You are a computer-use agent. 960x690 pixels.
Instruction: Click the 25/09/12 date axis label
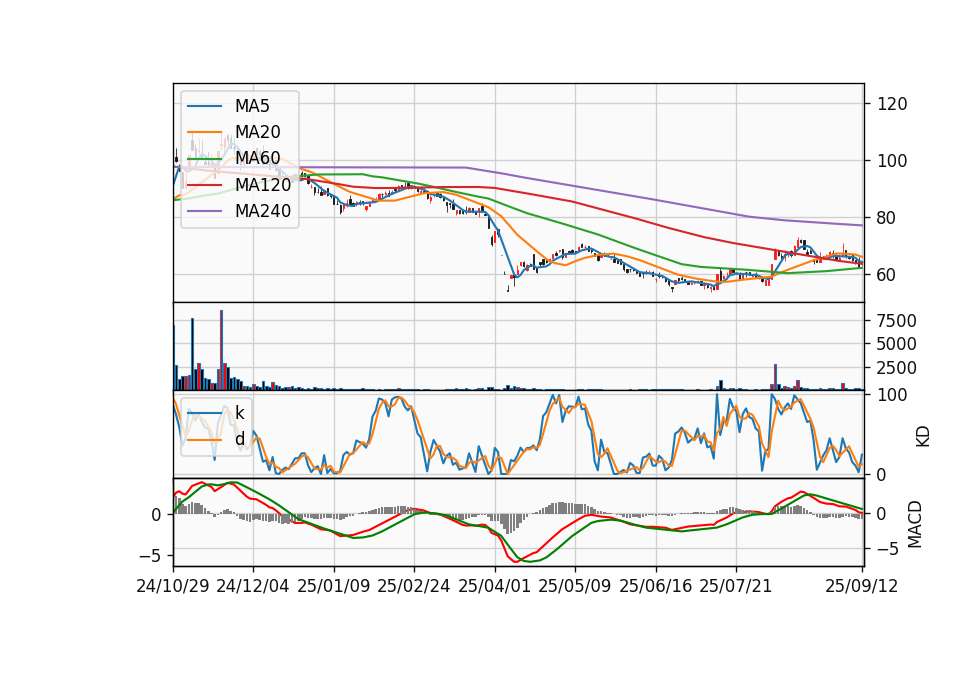click(x=861, y=586)
